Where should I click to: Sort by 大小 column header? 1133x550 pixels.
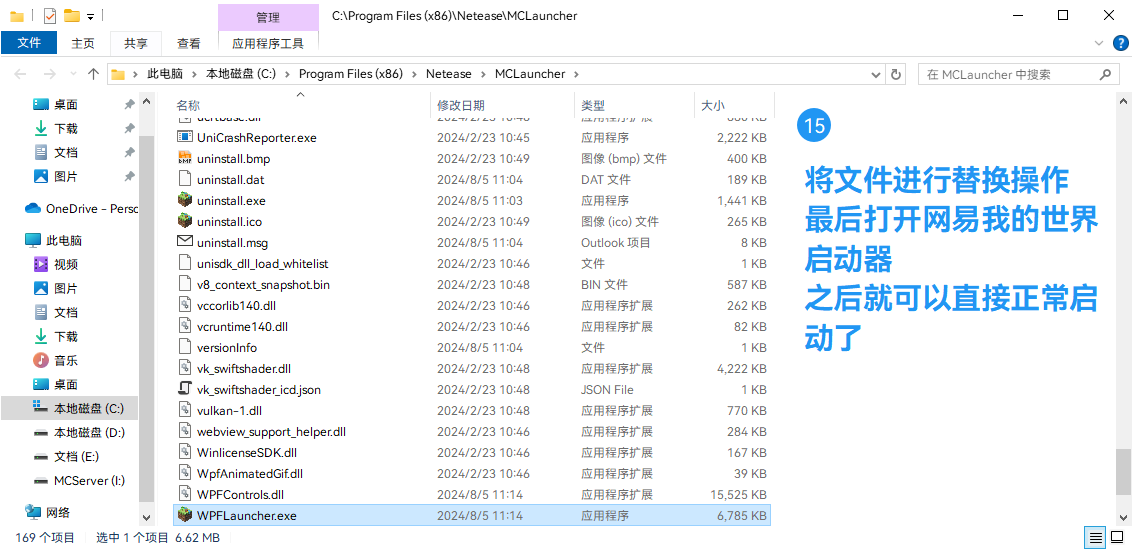pyautogui.click(x=733, y=106)
